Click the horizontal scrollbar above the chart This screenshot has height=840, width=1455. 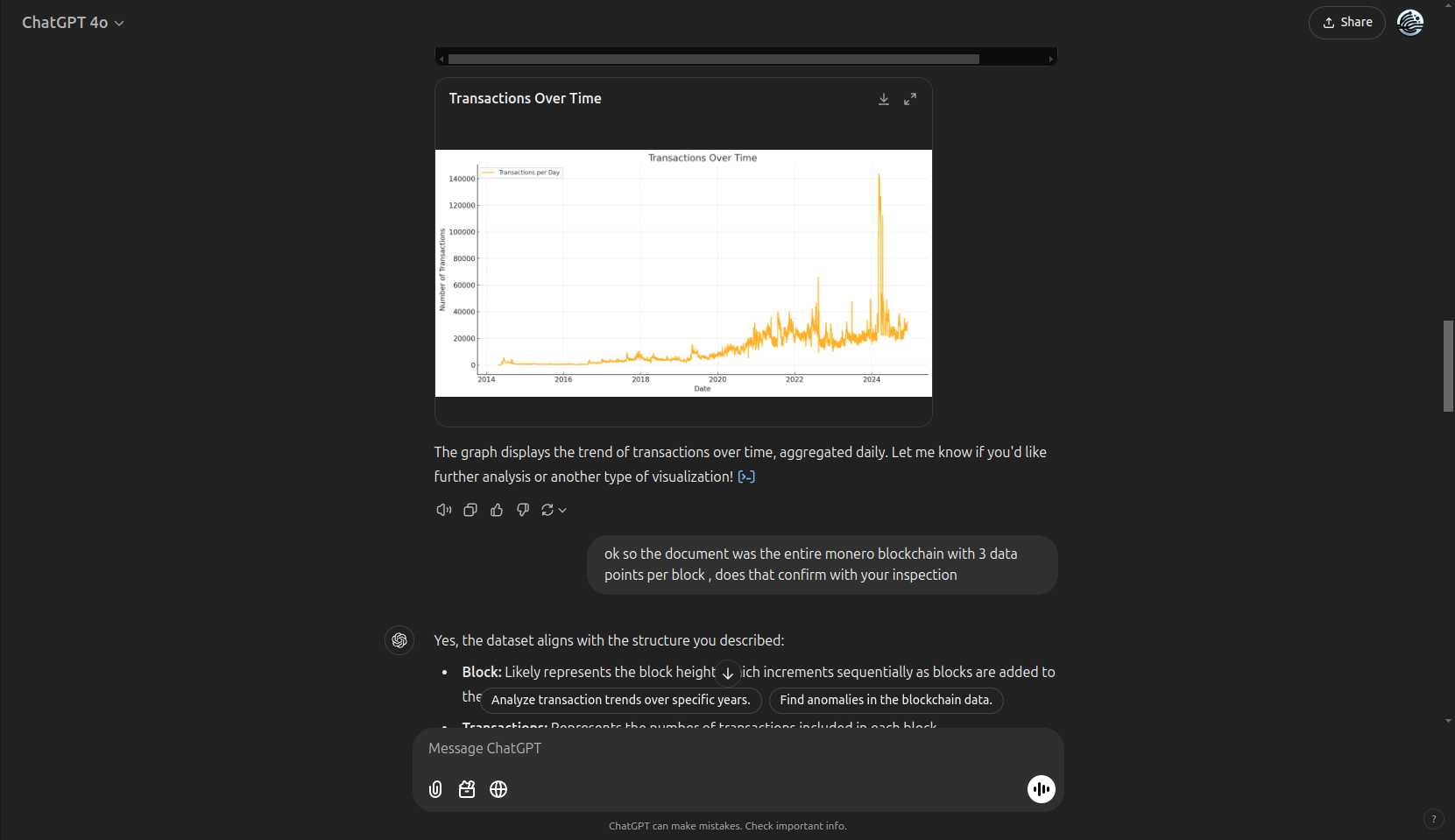[713, 60]
